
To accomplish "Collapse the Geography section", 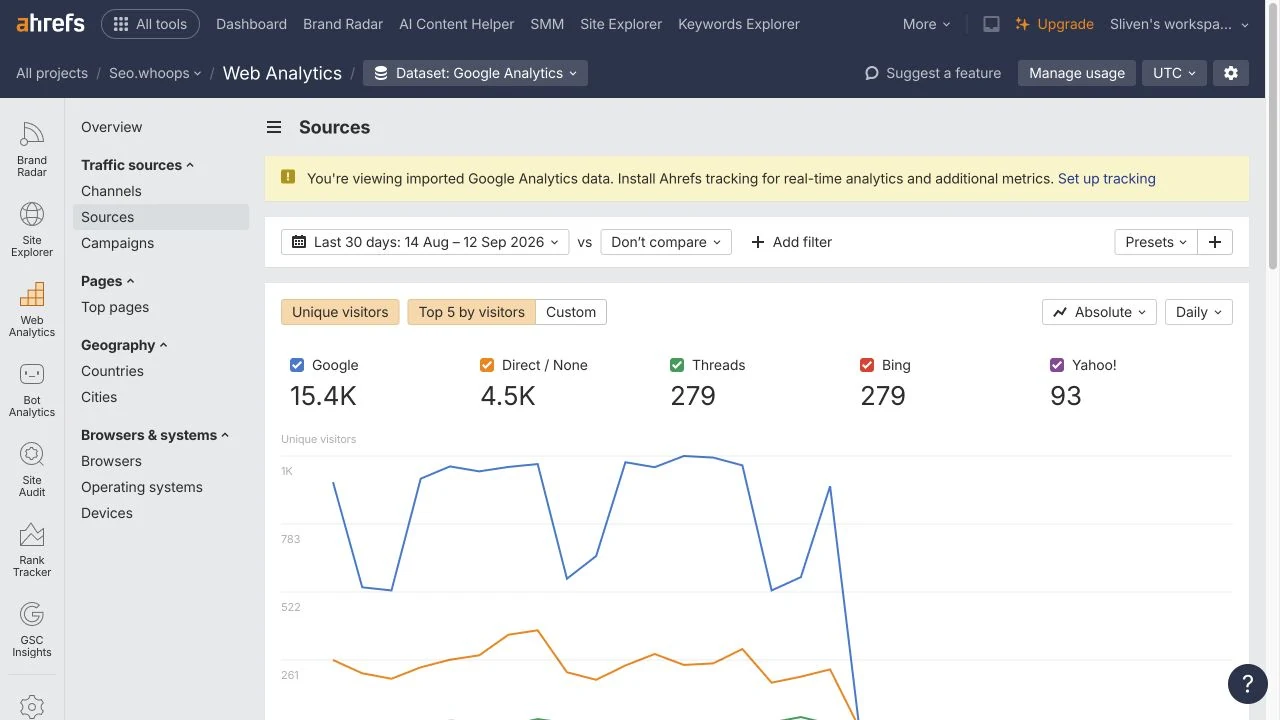I will coord(124,345).
